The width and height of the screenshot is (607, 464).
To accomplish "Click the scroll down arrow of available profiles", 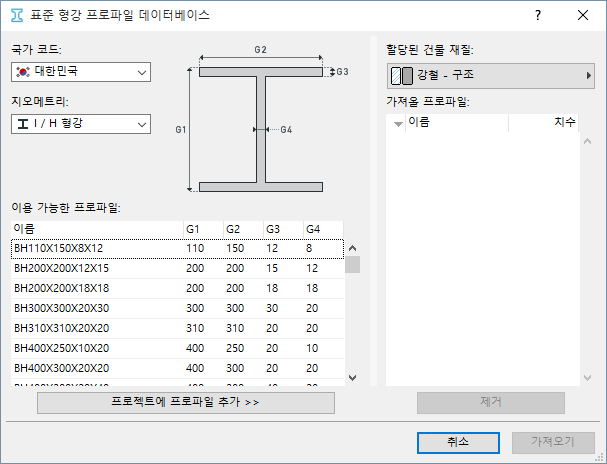I will (352, 378).
